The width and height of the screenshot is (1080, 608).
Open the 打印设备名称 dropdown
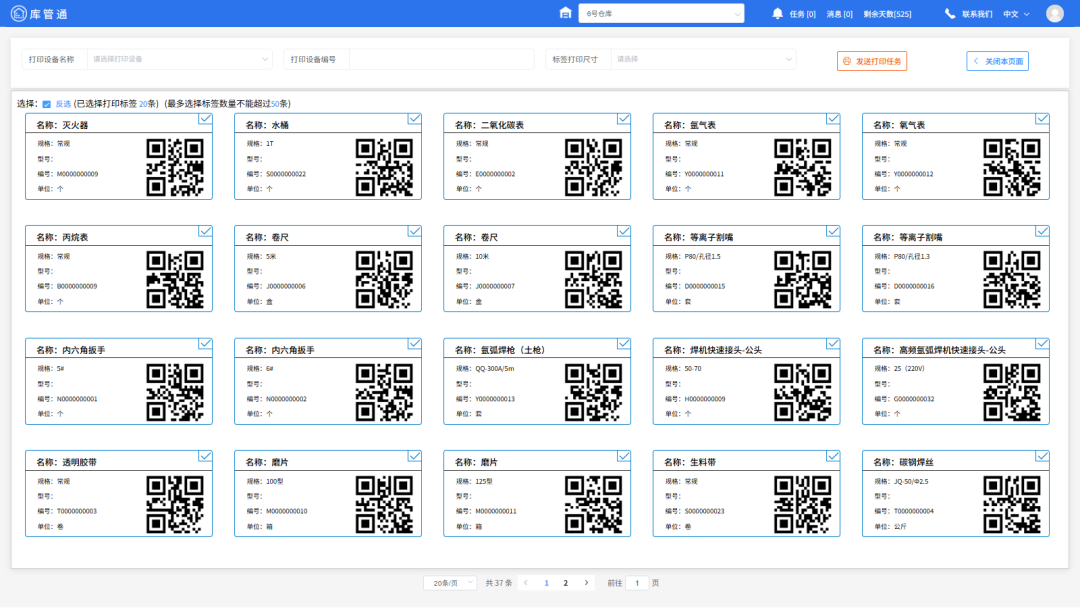[180, 59]
